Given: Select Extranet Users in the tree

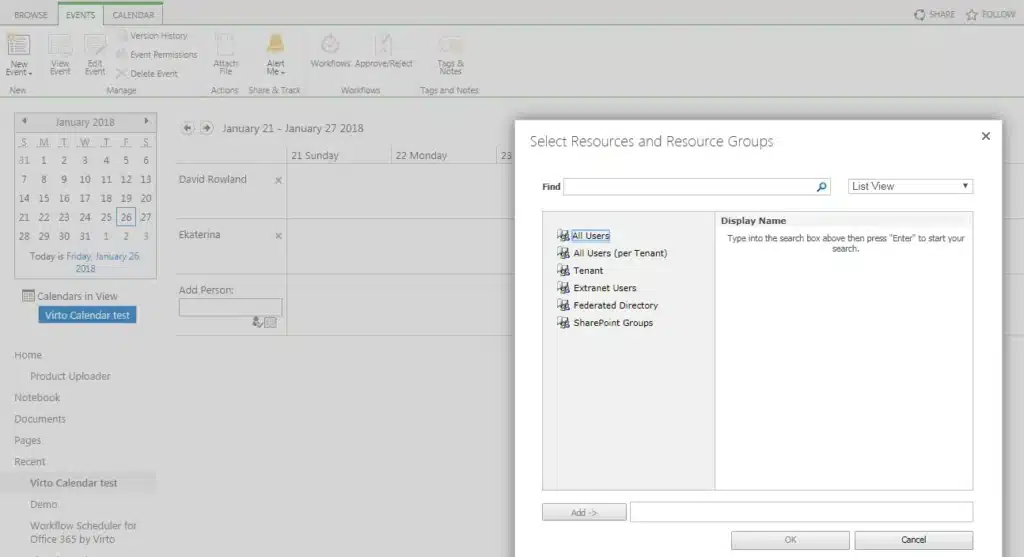Looking at the screenshot, I should coord(605,287).
